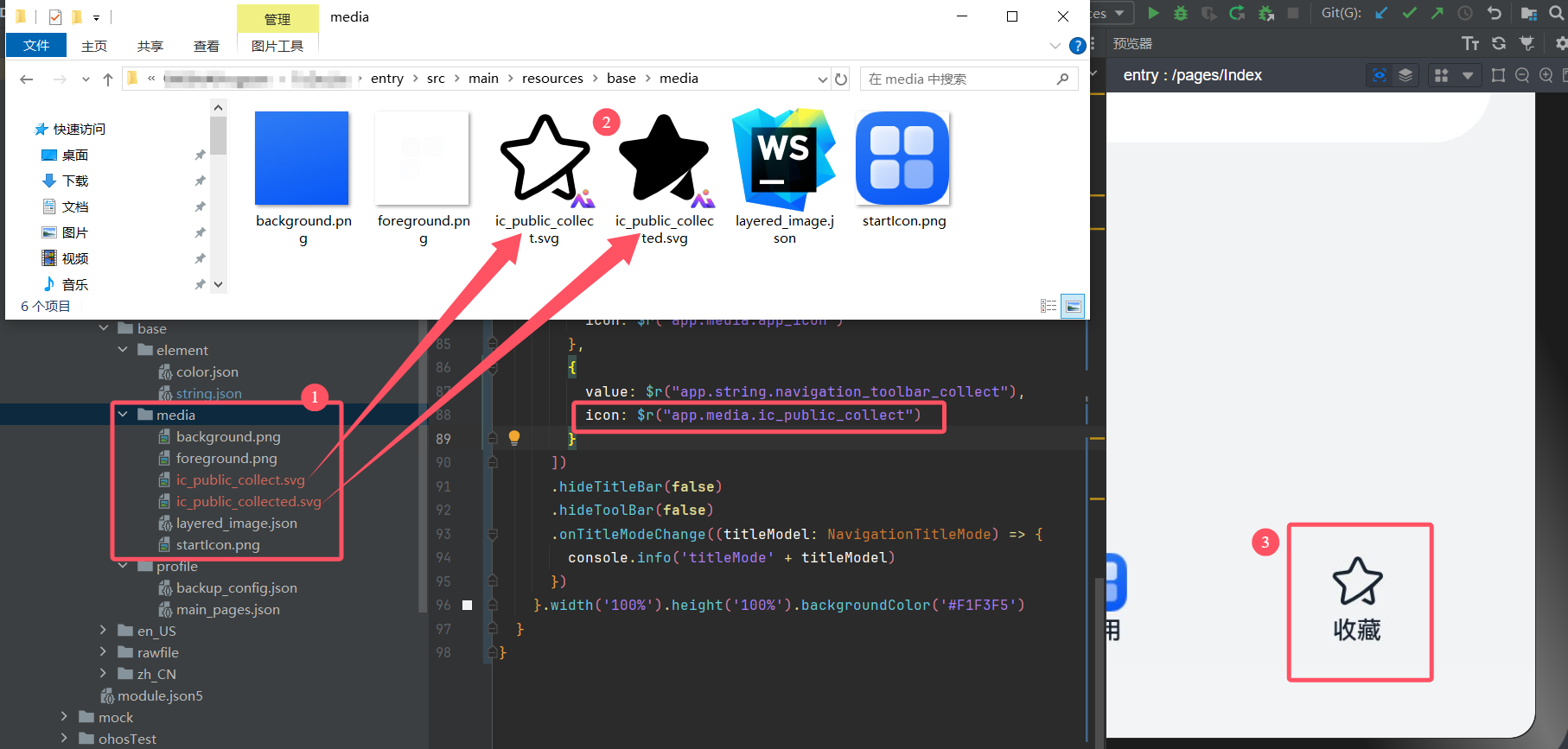The height and width of the screenshot is (749, 1568).
Task: Open the 图片工具 ribbon tab
Action: pos(277,46)
